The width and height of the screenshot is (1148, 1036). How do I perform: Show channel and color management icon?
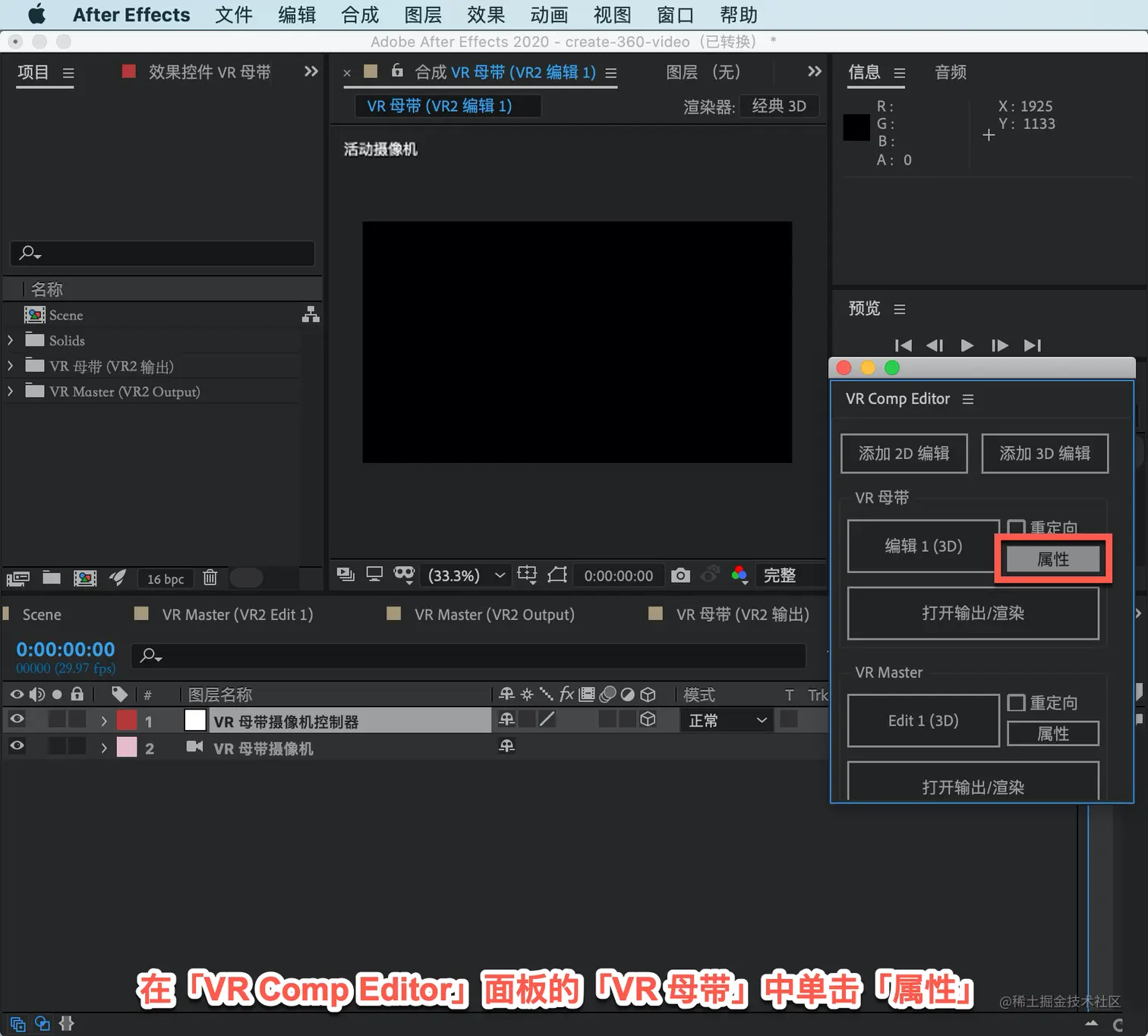click(740, 575)
